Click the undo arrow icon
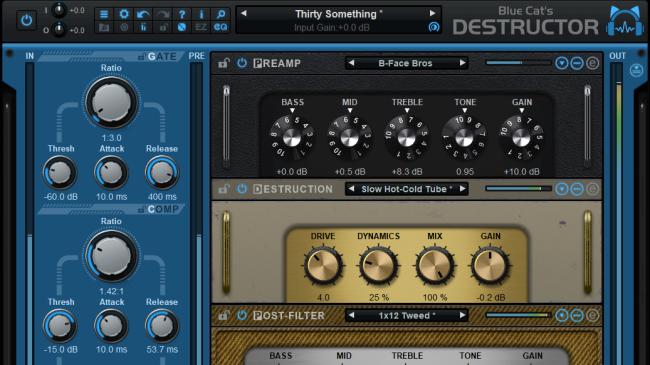 143,14
